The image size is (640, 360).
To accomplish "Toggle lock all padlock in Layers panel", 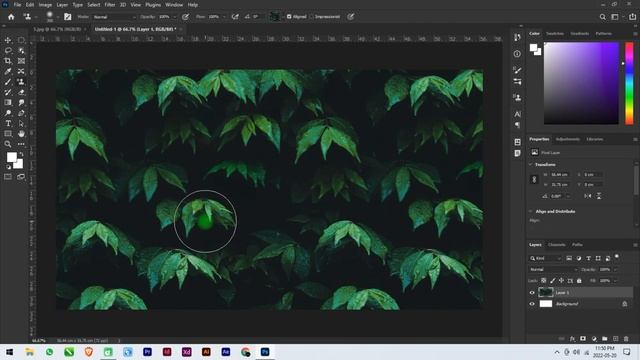I will coord(579,280).
